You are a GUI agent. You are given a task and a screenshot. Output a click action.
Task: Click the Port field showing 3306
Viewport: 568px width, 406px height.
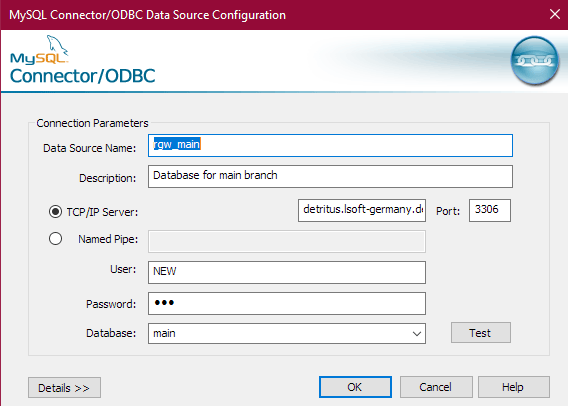(490, 210)
